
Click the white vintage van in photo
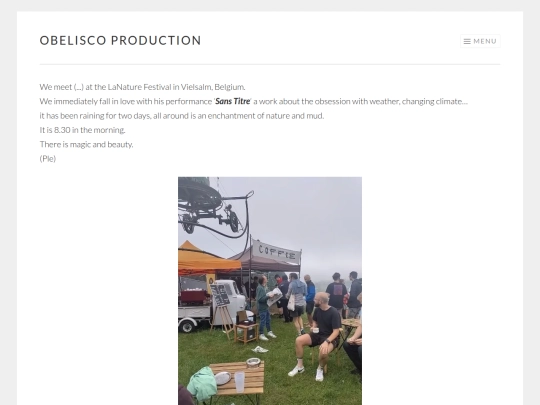(210, 305)
